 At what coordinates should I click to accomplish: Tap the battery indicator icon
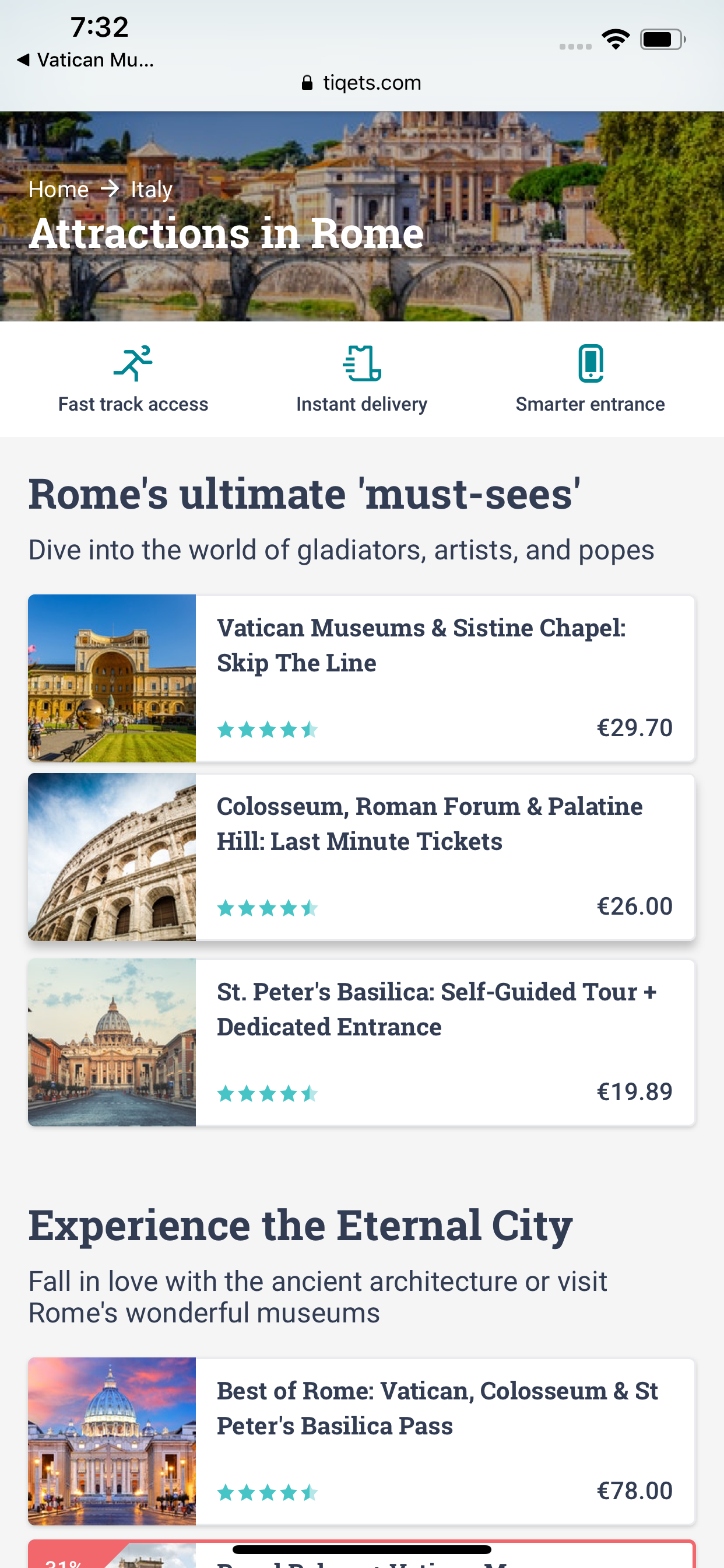tap(663, 40)
